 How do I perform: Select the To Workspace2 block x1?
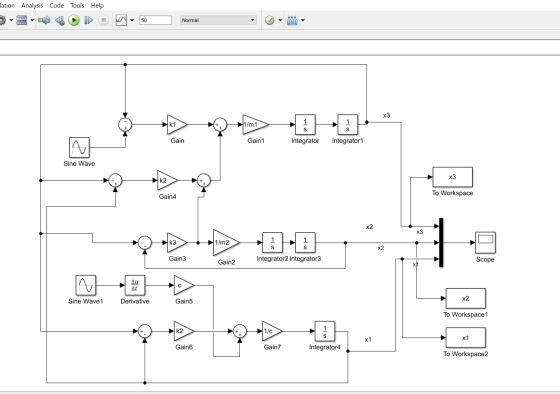pos(466,338)
